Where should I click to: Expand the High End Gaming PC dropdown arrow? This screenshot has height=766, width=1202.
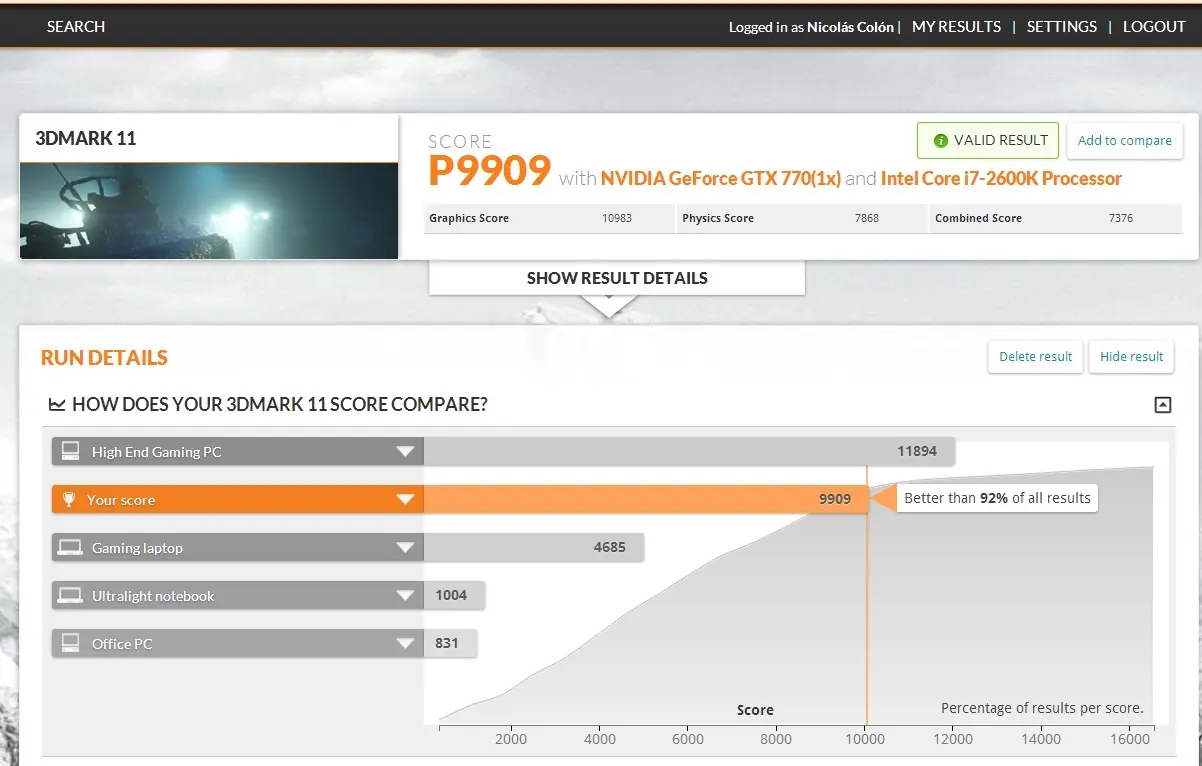click(405, 452)
